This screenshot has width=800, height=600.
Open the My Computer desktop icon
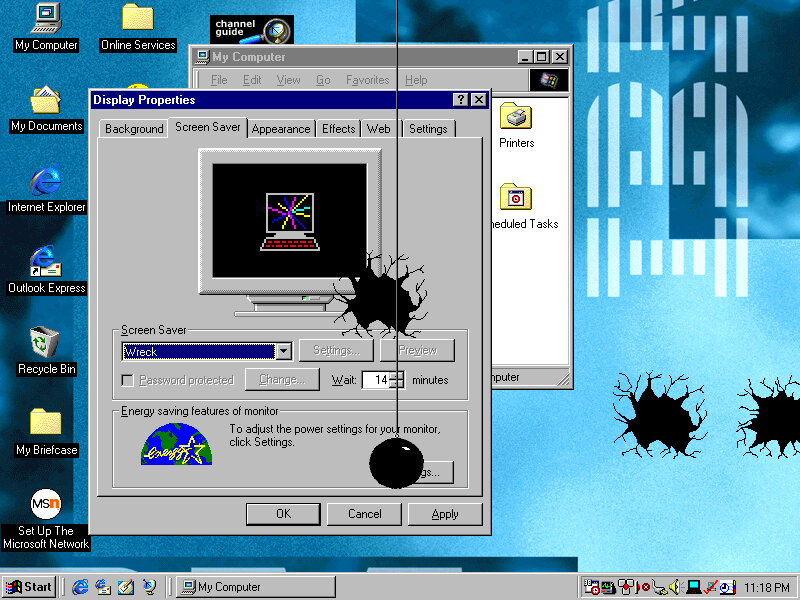45,19
